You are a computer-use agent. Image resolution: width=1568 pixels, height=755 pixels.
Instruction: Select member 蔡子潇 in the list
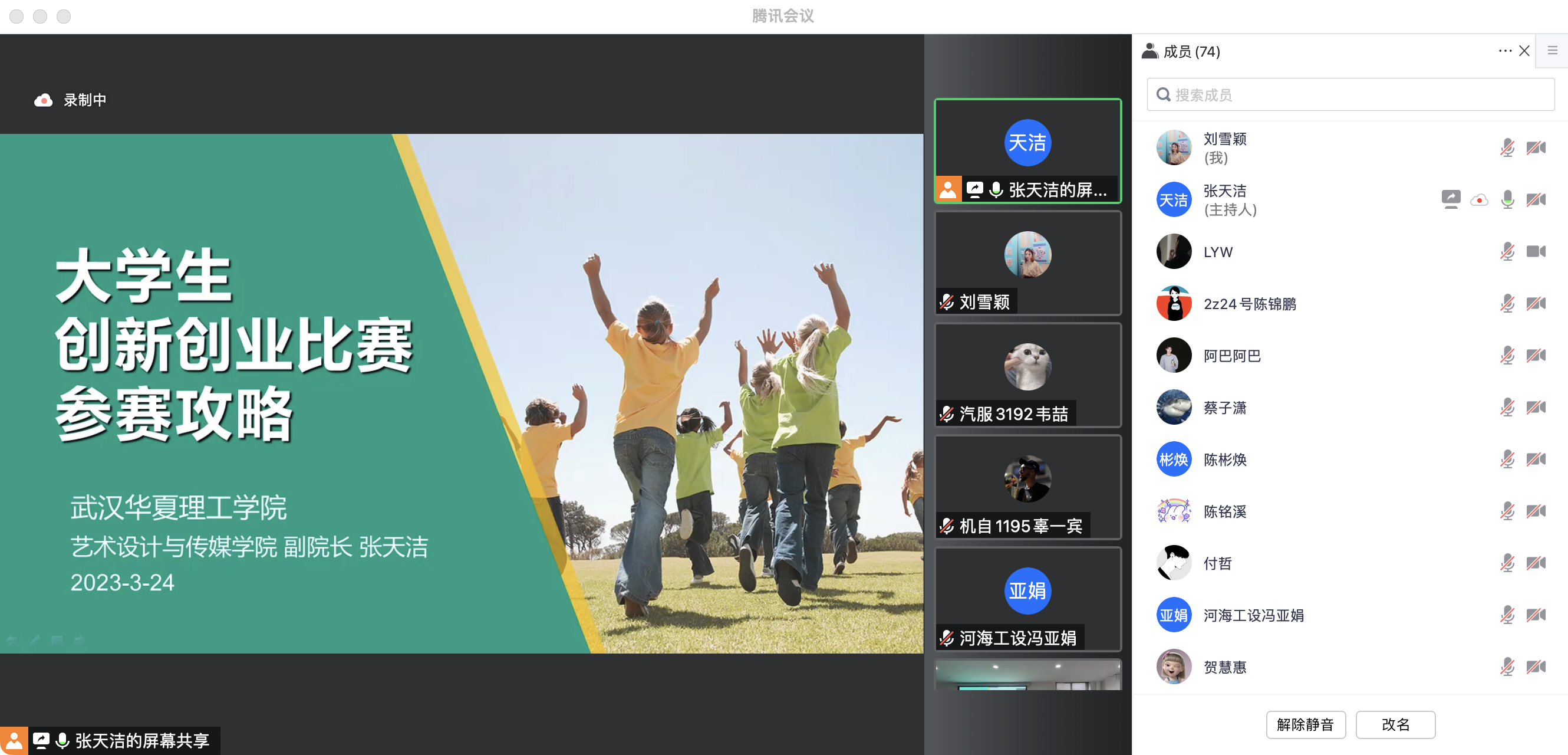click(1226, 408)
